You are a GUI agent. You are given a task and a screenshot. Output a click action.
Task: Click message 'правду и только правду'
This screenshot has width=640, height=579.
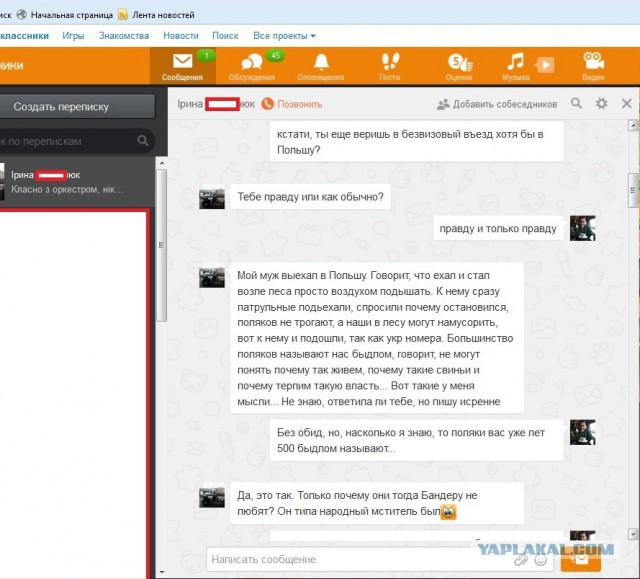coord(498,228)
